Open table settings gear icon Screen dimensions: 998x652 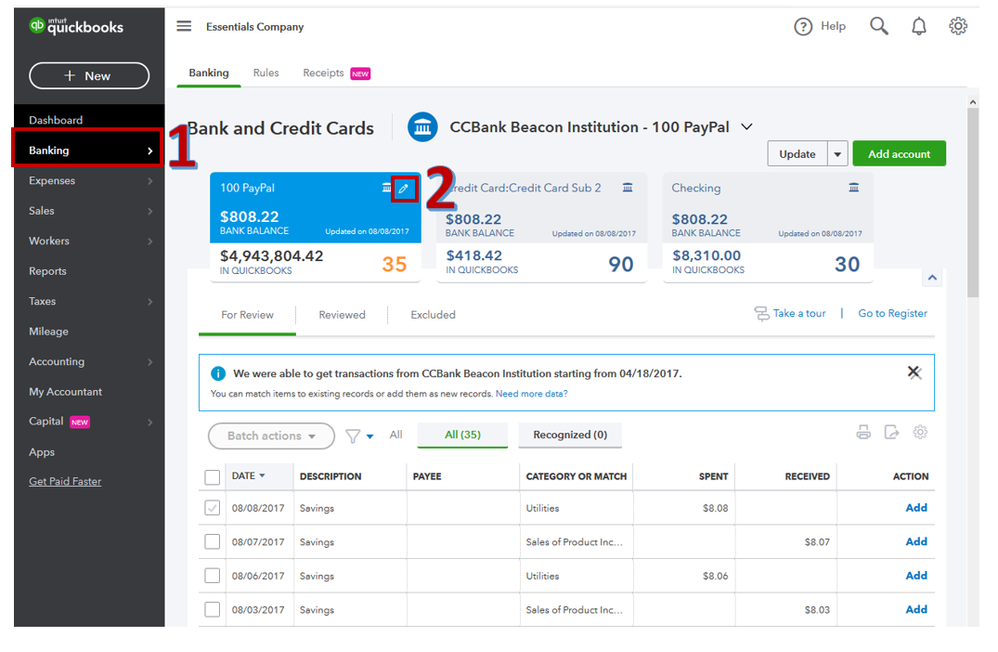(x=920, y=433)
